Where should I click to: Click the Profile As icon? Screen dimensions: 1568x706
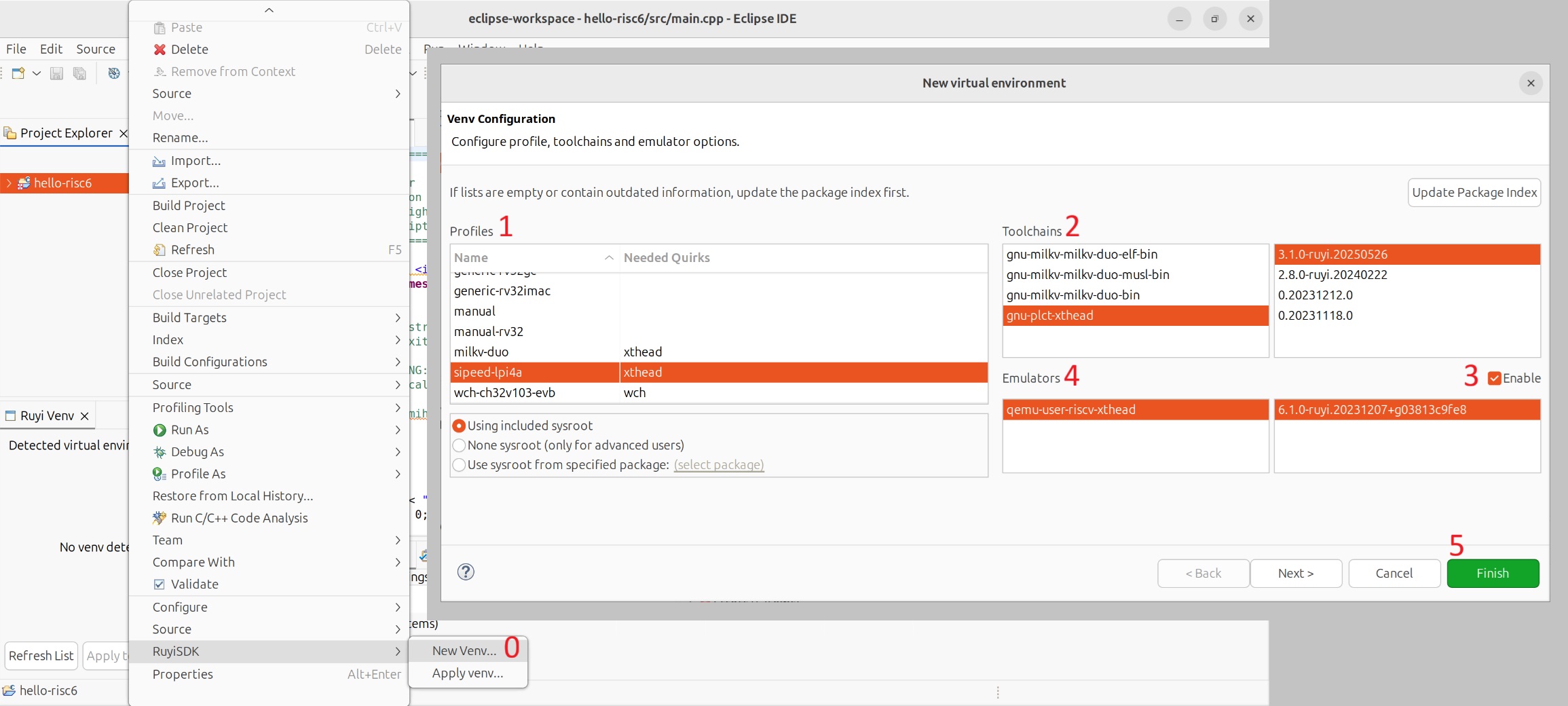(160, 474)
